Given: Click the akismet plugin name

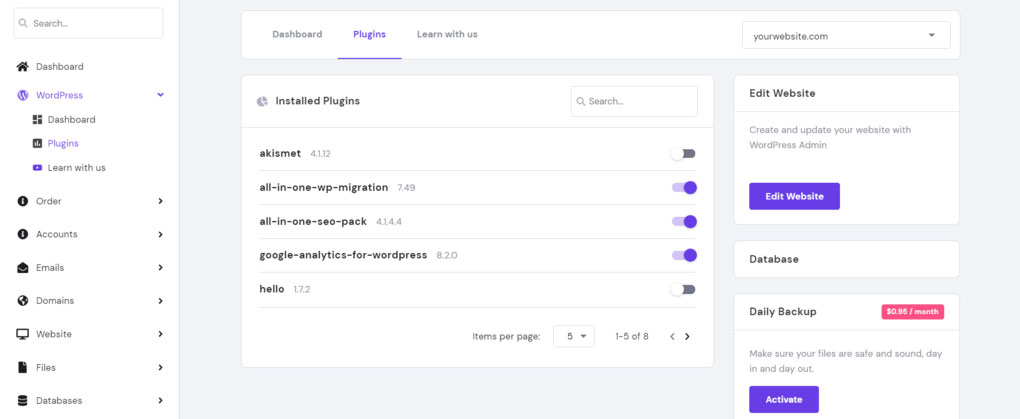Looking at the screenshot, I should (x=280, y=154).
